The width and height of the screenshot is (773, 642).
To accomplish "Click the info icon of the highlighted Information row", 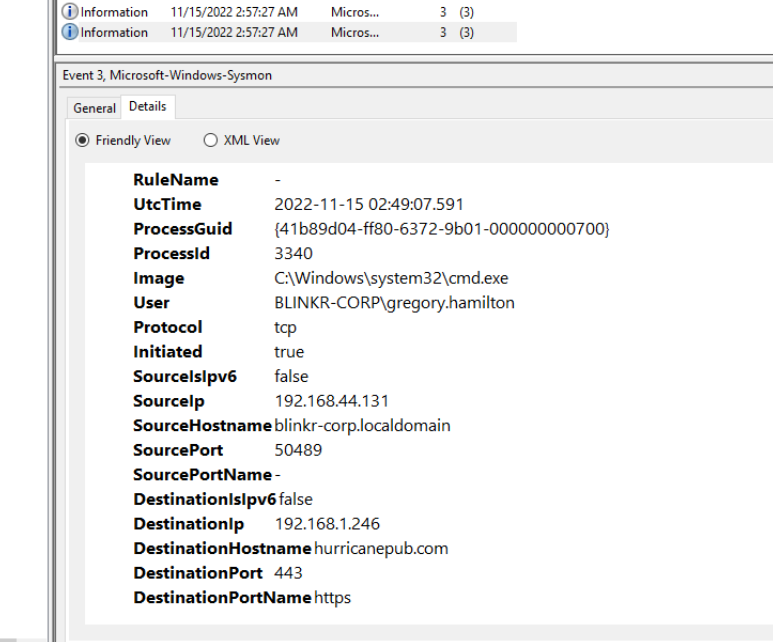I will (x=70, y=32).
